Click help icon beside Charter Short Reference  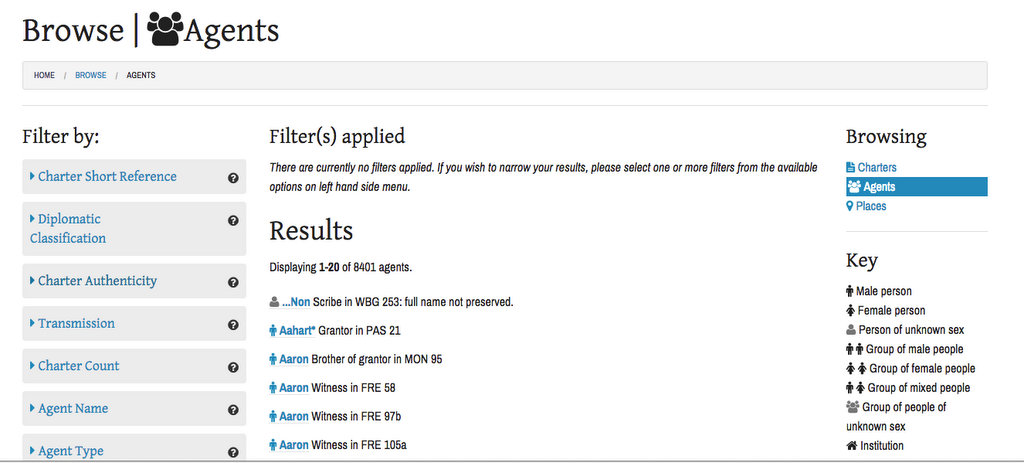tap(233, 178)
